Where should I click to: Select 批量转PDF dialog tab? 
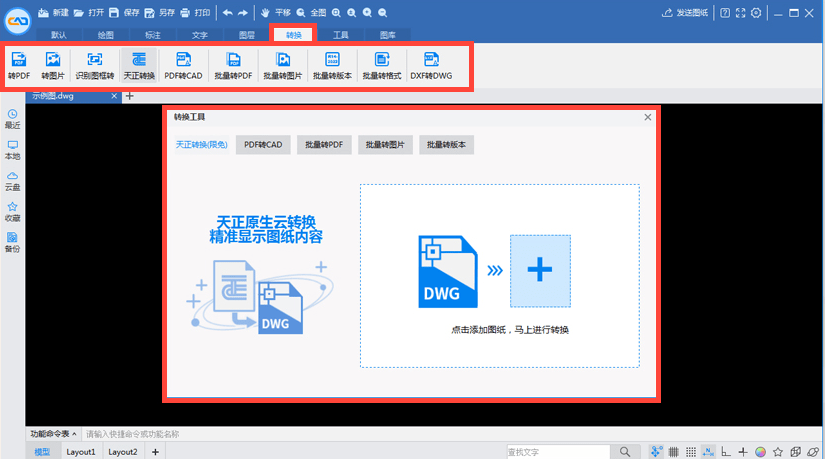324,145
